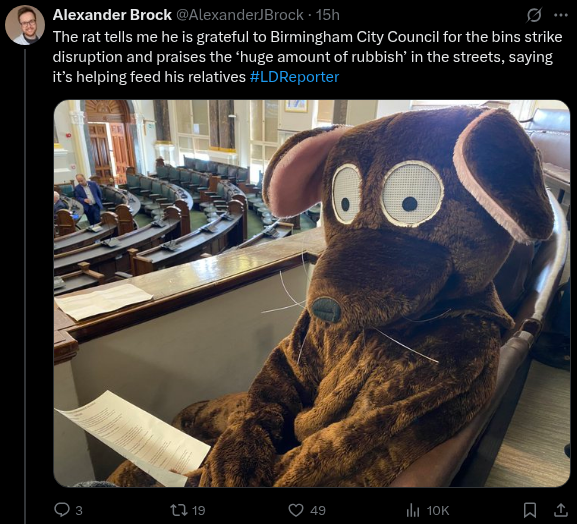577x524 pixels.
Task: Open the Alexander Brock display name
Action: coord(112,15)
